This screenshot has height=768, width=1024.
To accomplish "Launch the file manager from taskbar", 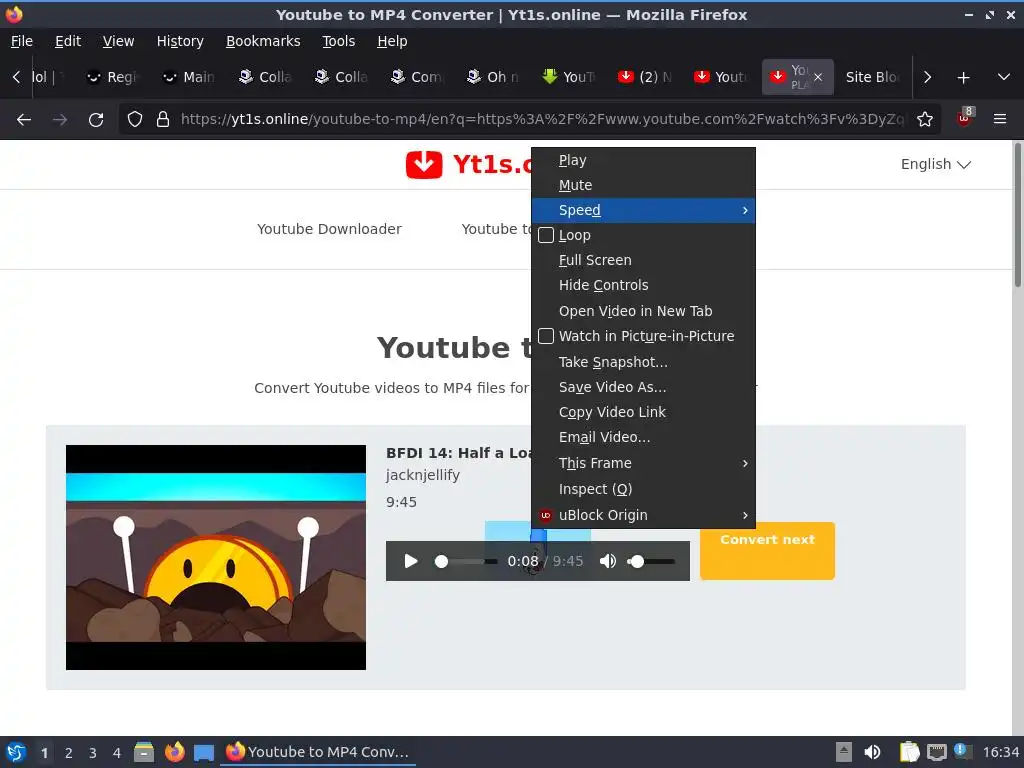I will coord(144,752).
